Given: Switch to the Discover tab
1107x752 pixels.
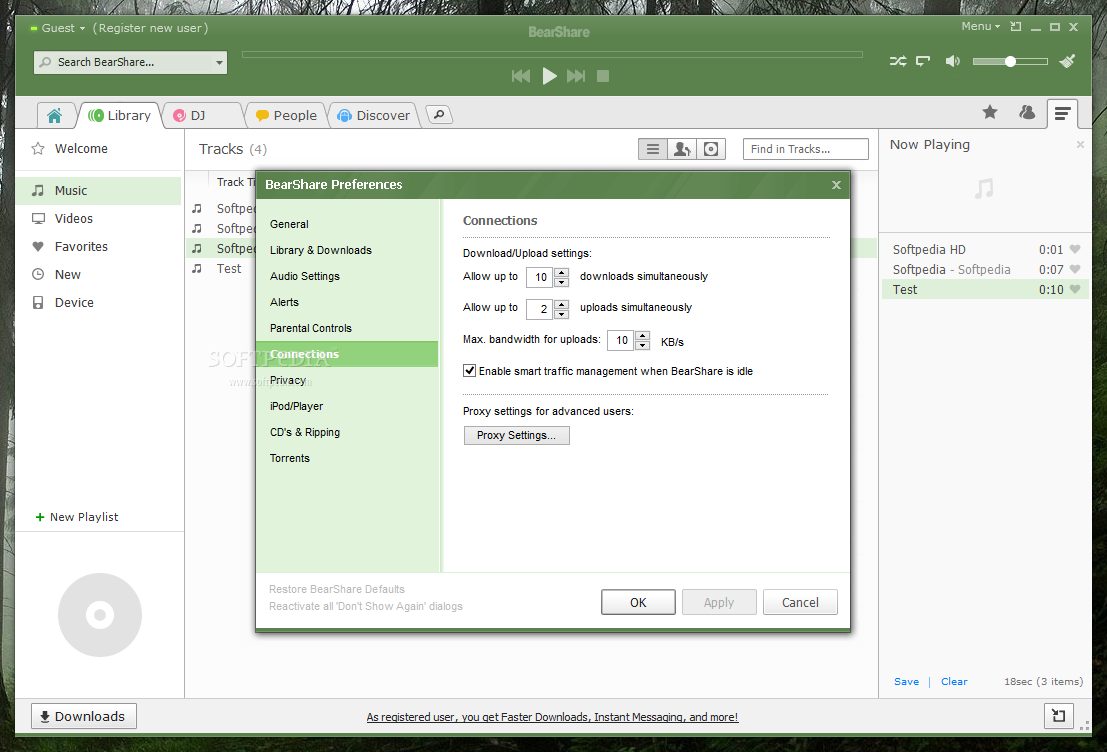Looking at the screenshot, I should point(373,115).
